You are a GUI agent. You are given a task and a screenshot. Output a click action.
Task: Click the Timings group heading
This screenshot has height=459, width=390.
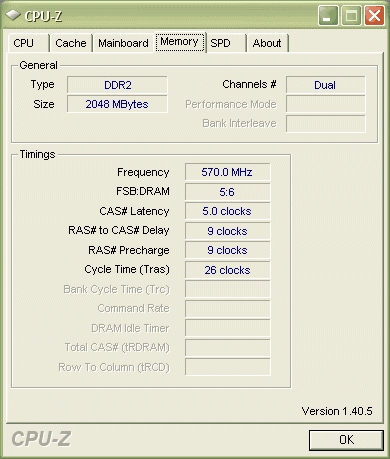37,155
